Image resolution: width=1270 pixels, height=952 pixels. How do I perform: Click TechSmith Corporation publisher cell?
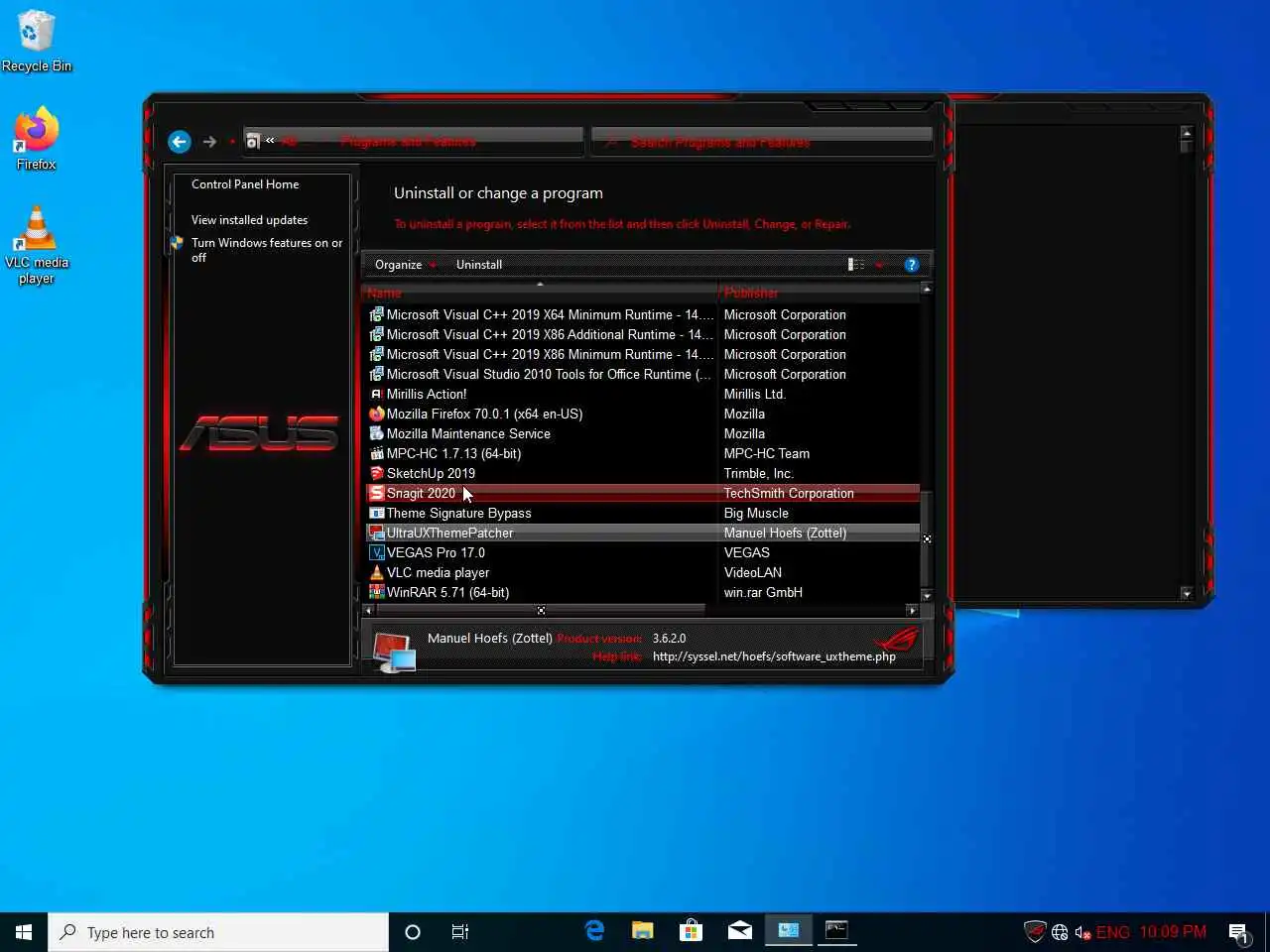pos(789,493)
